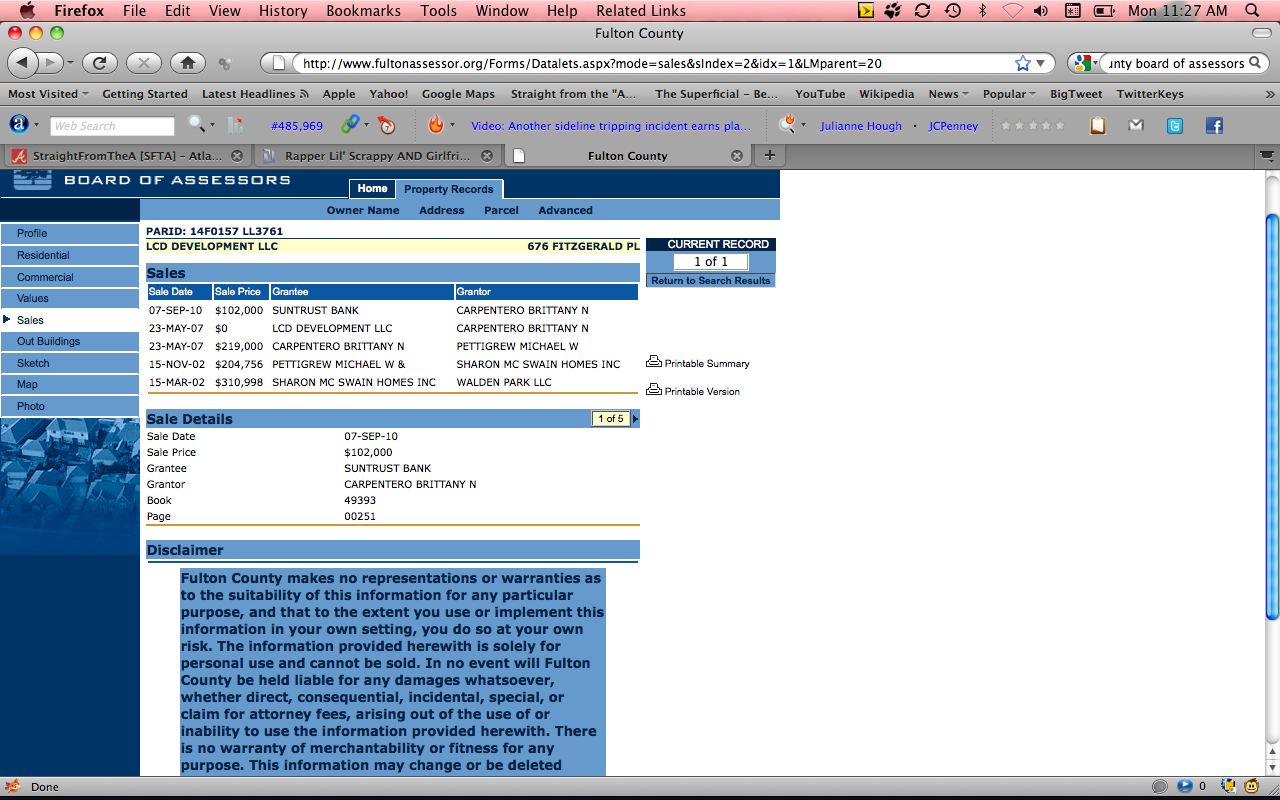Reload the current page
Viewport: 1280px width, 800px height.
coord(100,63)
